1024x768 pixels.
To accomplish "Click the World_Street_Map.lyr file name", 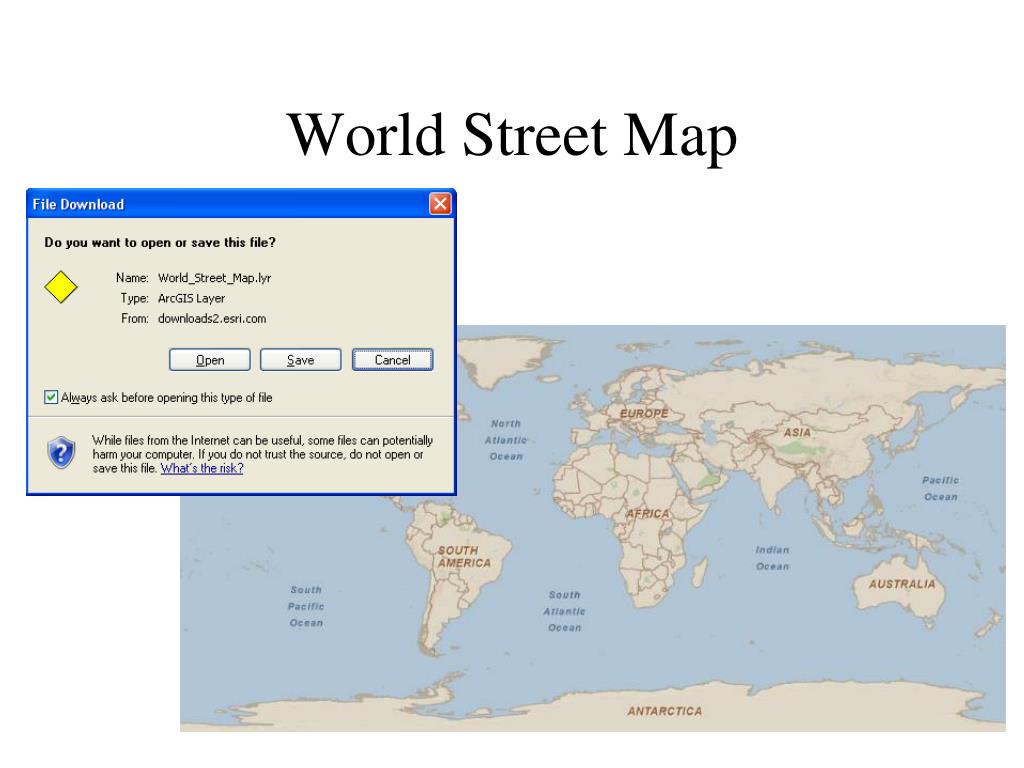I will [214, 278].
